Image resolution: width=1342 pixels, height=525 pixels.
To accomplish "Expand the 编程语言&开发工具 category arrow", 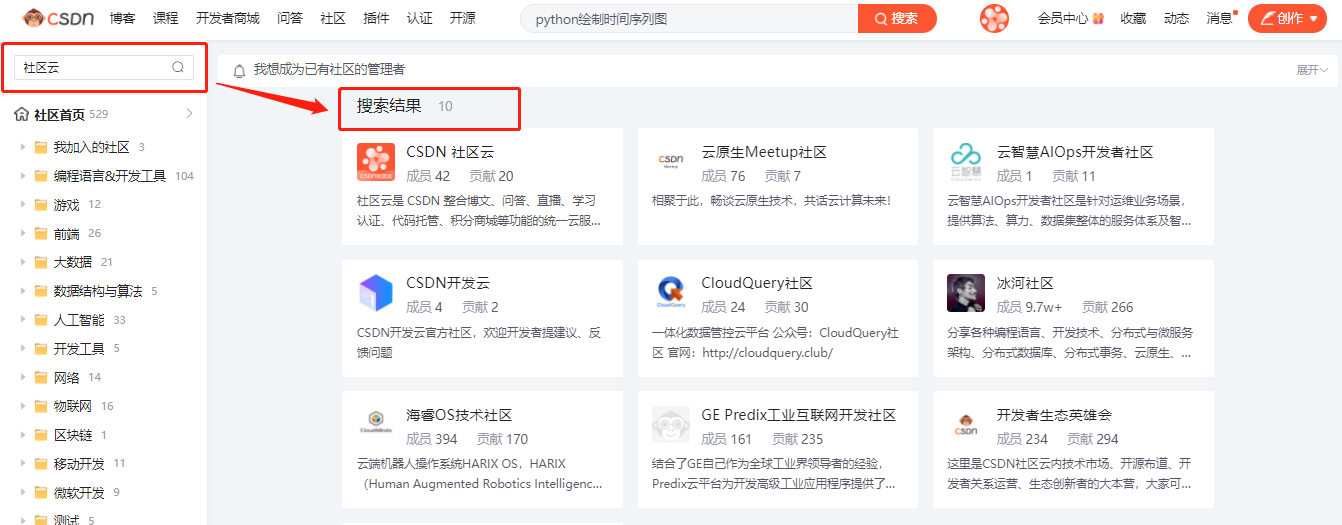I will [x=22, y=176].
